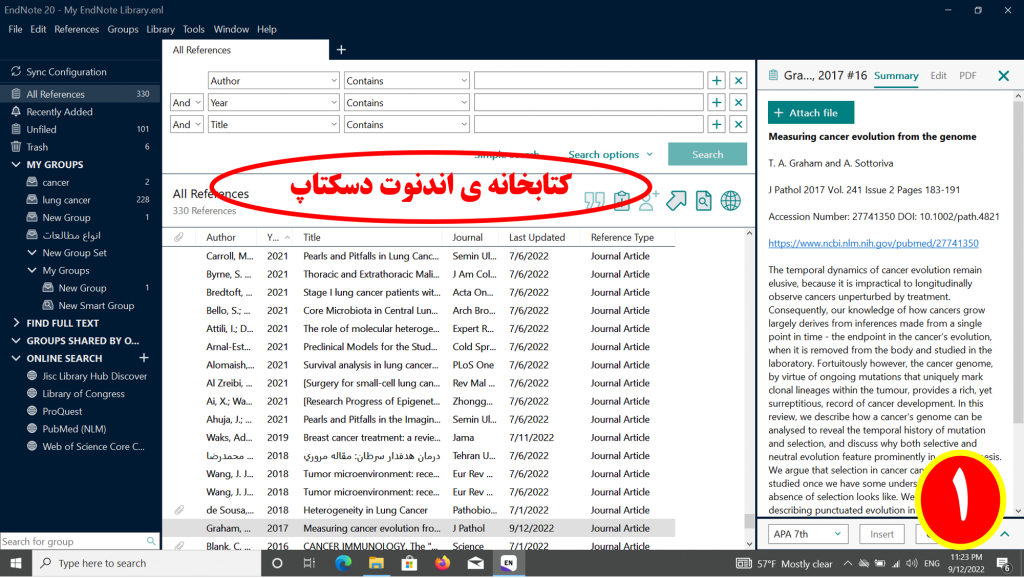Image resolution: width=1024 pixels, height=578 pixels.
Task: Remove the Title search row
Action: (x=739, y=125)
